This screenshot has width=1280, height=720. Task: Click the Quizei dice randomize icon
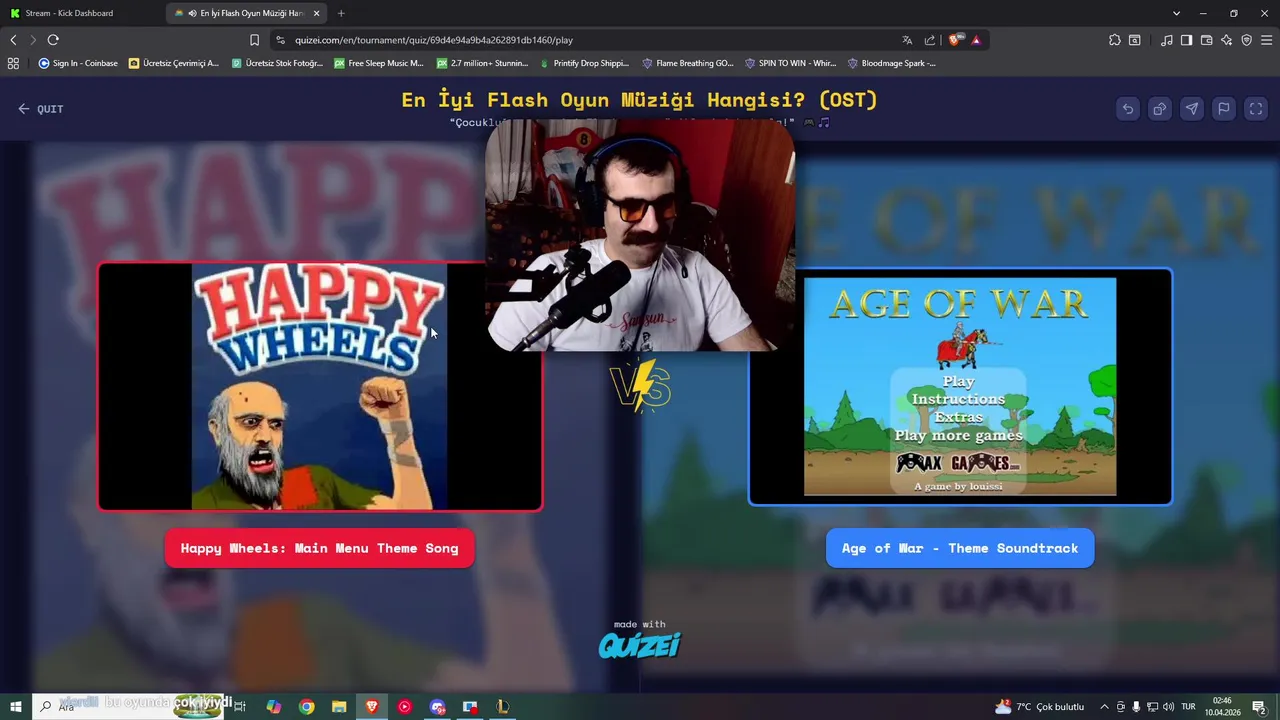(x=1160, y=109)
